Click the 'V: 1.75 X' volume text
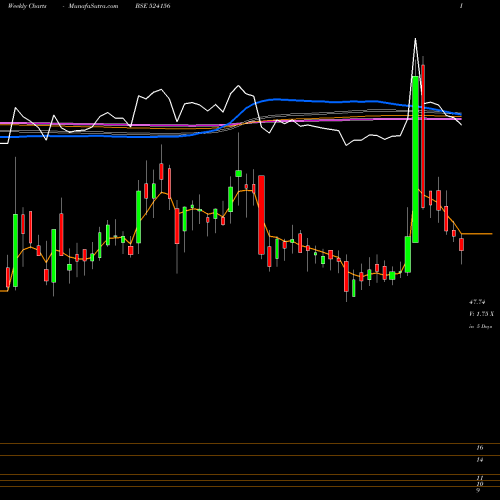 point(481,314)
